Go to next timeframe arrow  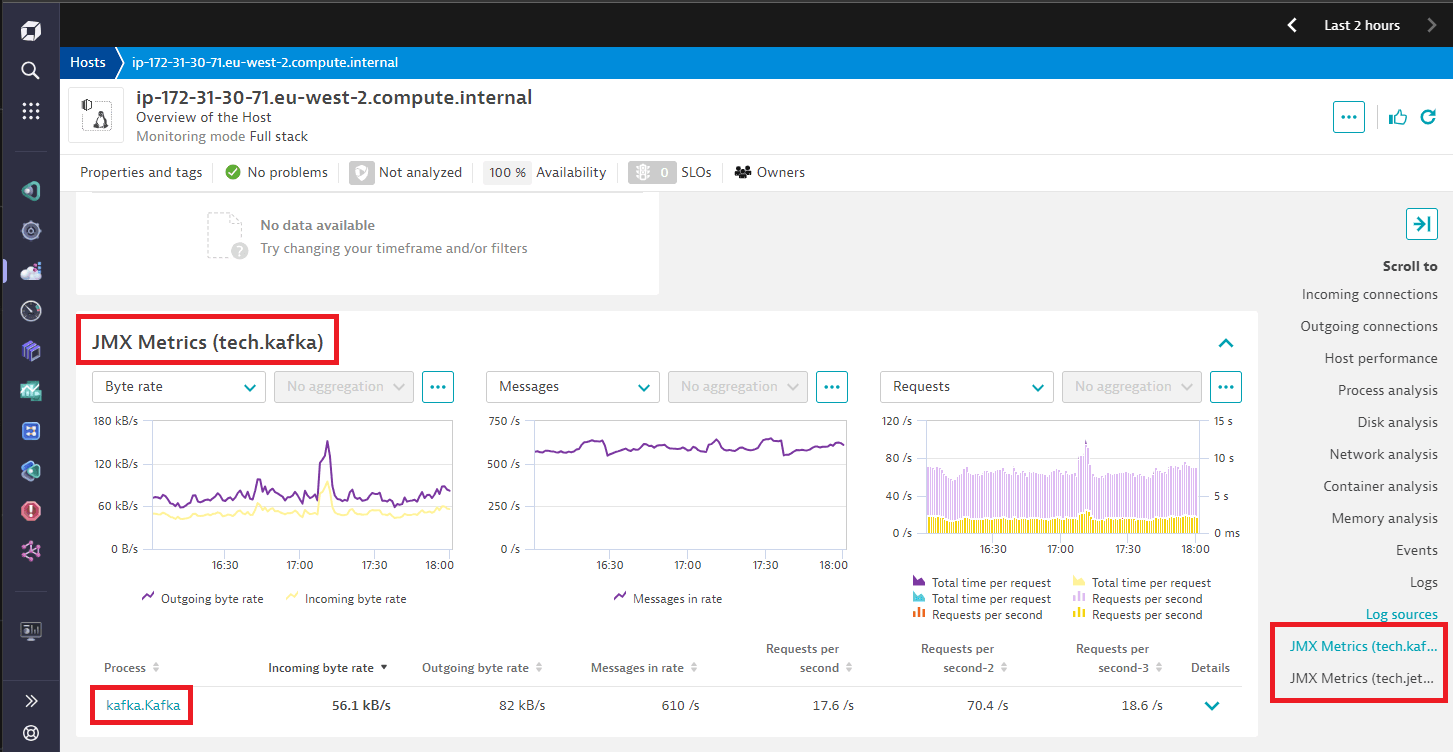point(1432,25)
